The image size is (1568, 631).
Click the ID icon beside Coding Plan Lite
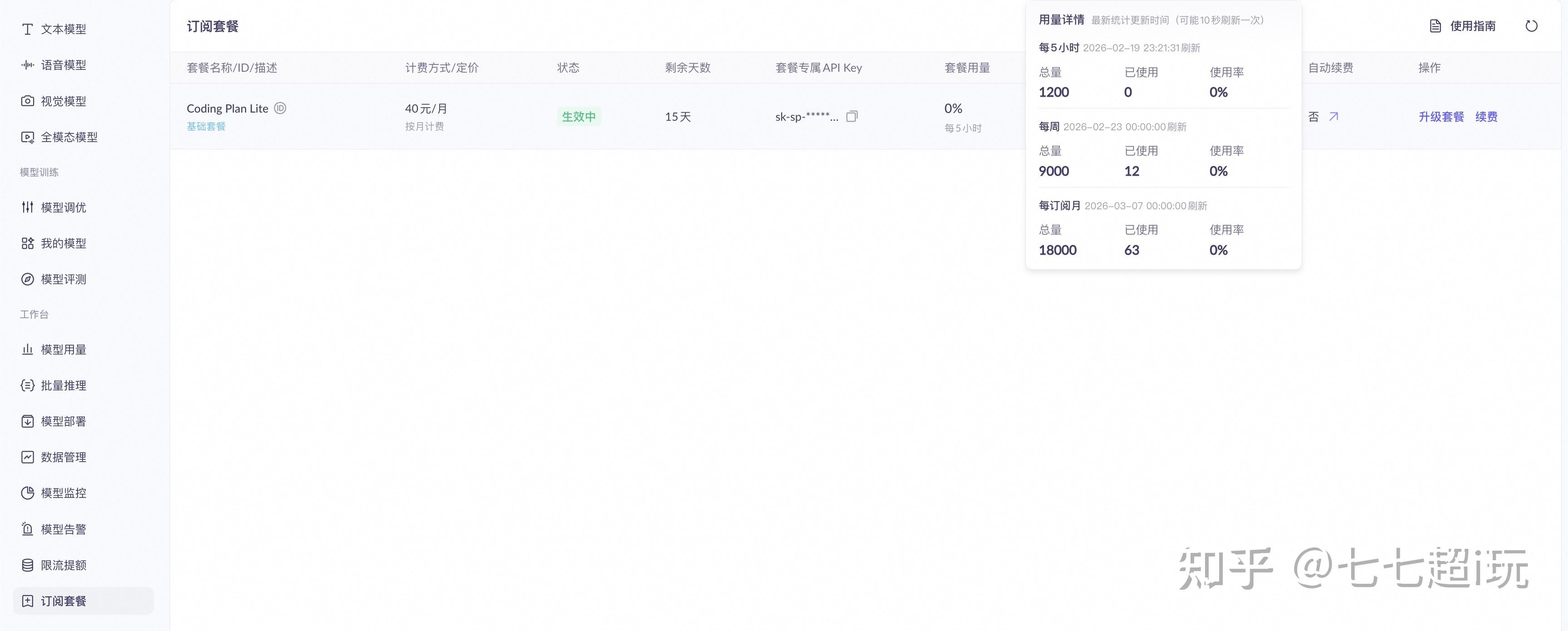tap(280, 108)
